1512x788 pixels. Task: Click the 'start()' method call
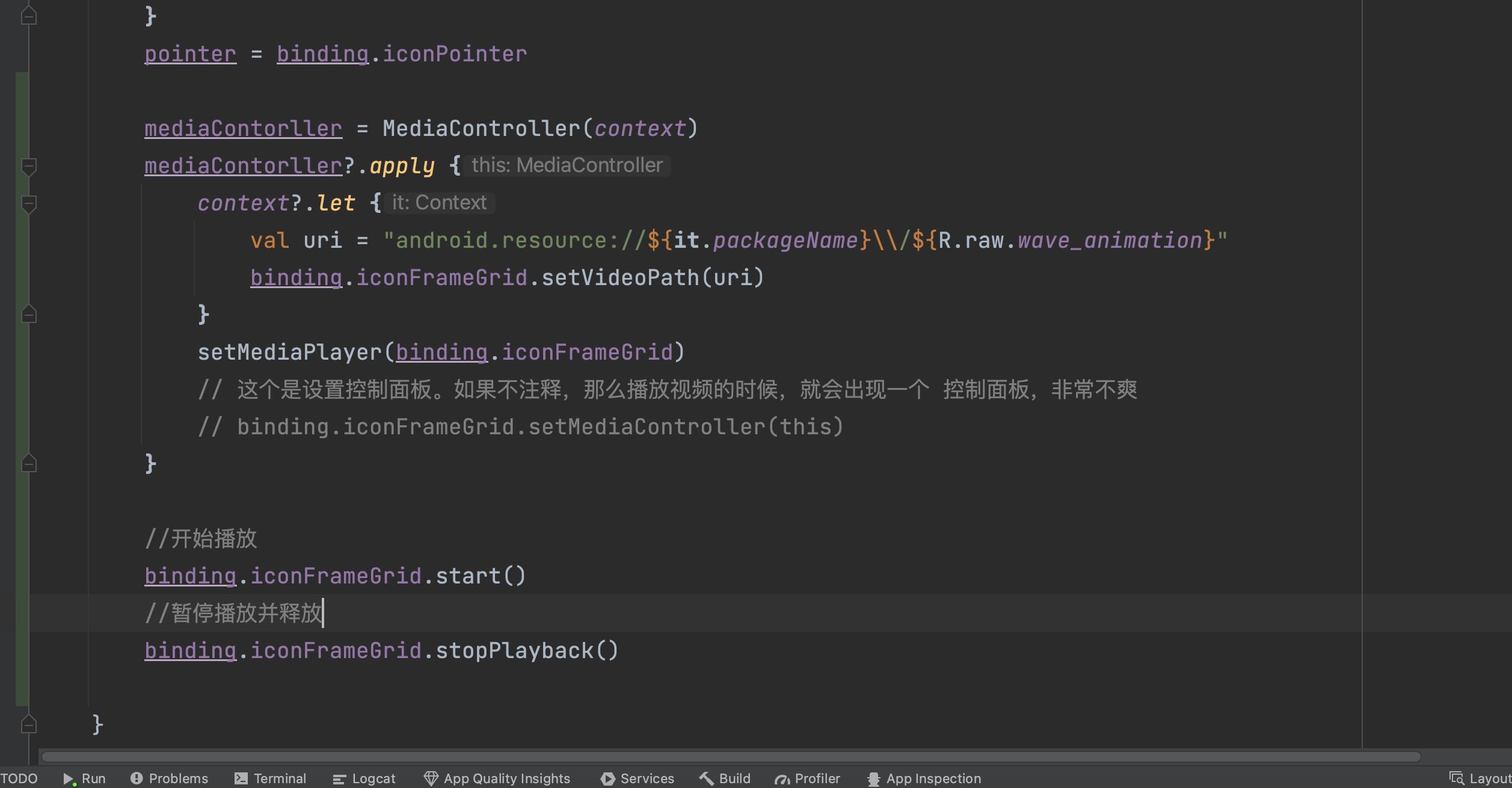(x=481, y=576)
